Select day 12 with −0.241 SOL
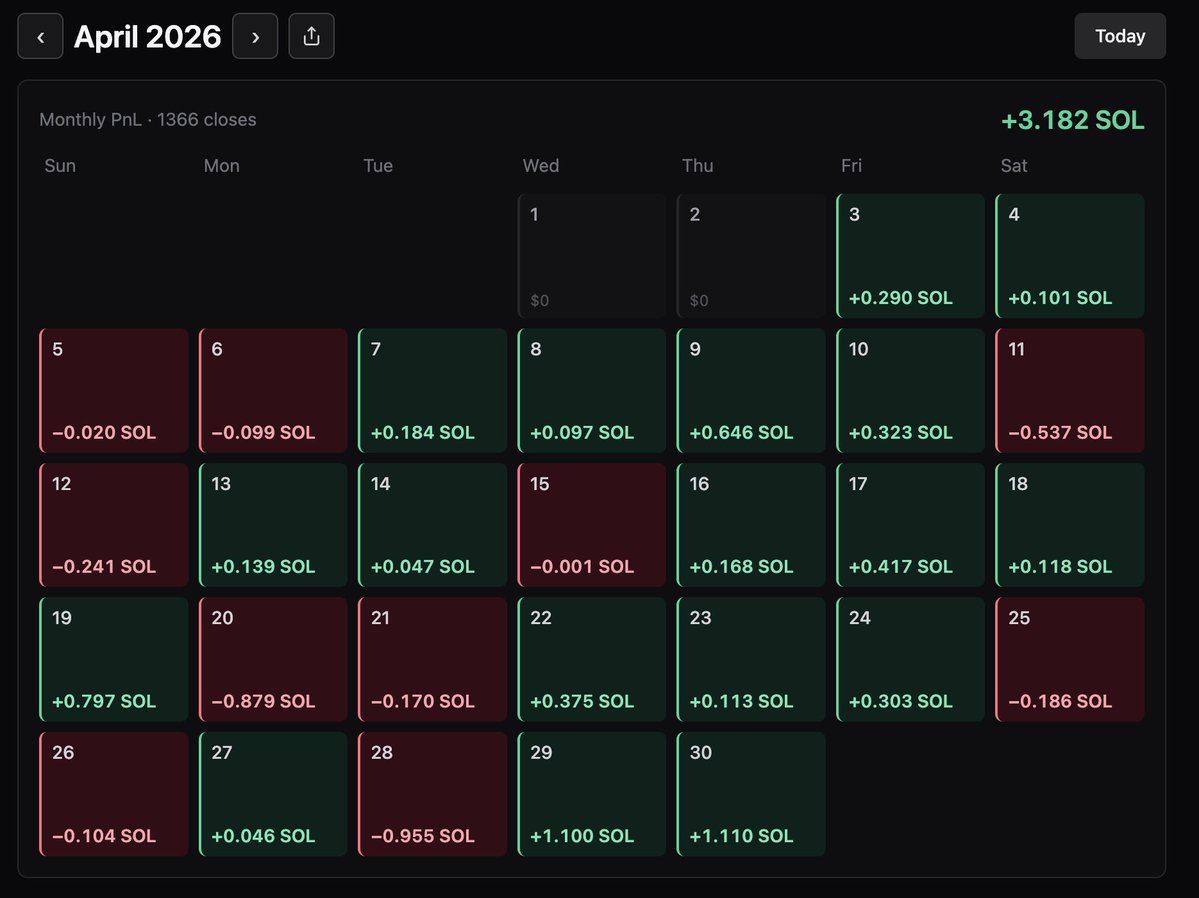 pos(114,525)
